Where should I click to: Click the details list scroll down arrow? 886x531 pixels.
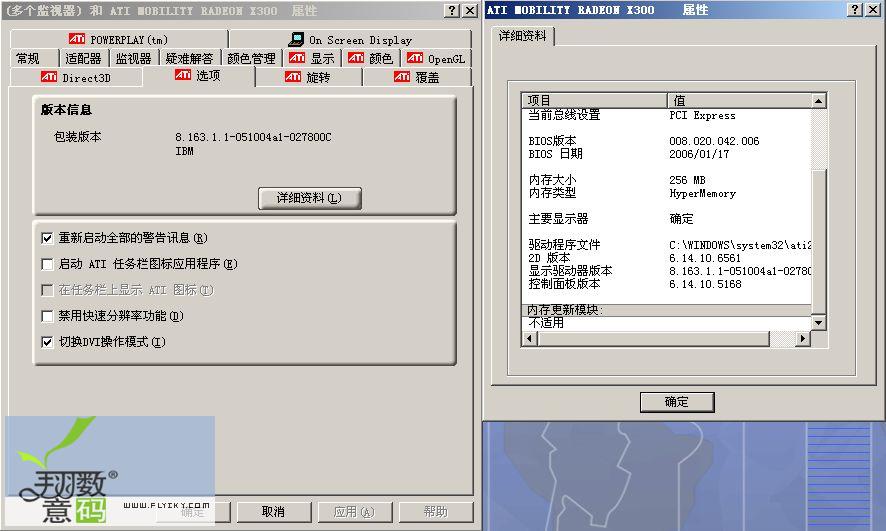click(x=818, y=323)
